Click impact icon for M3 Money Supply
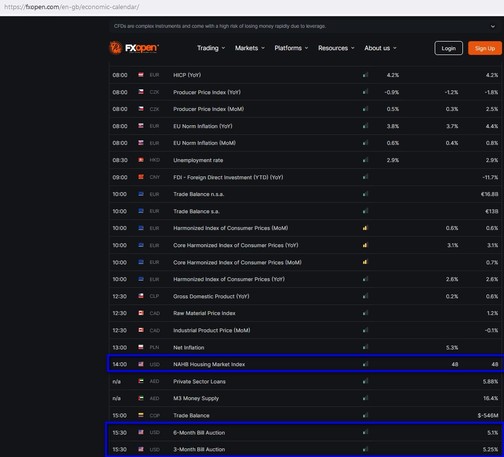Screen dimensions: 504x457 coord(365,398)
